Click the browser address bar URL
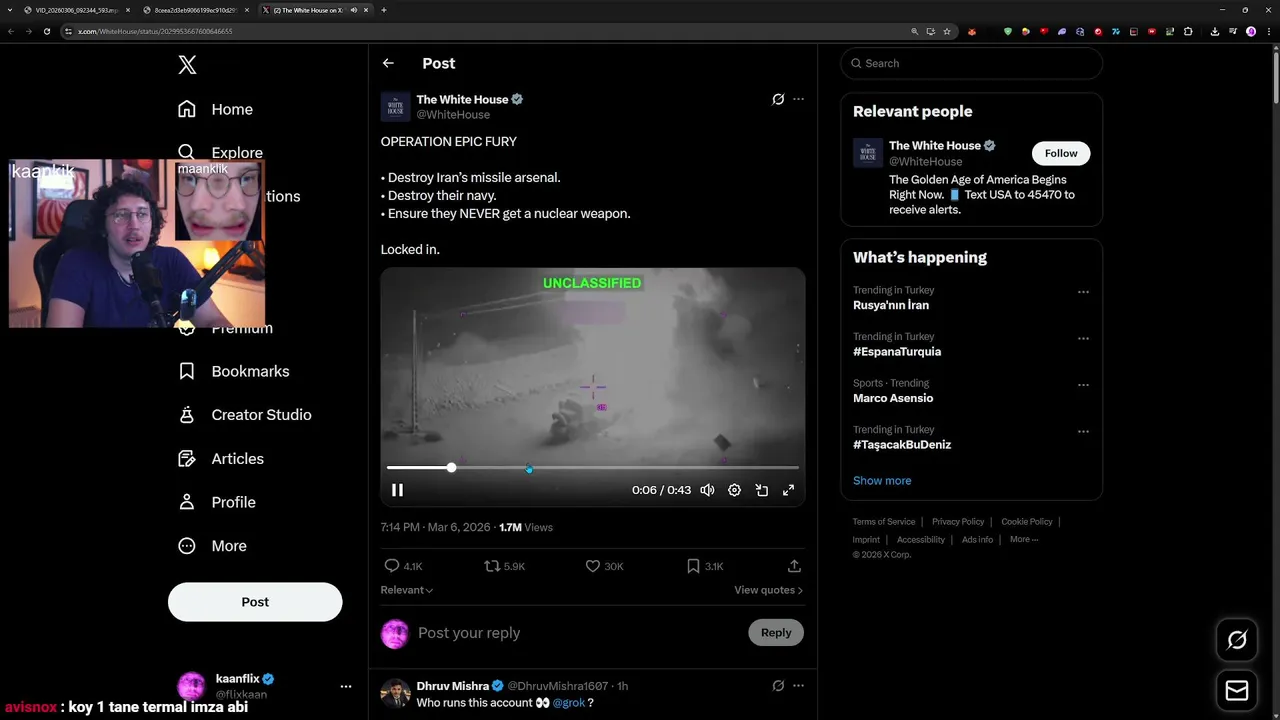1280x720 pixels. [155, 31]
